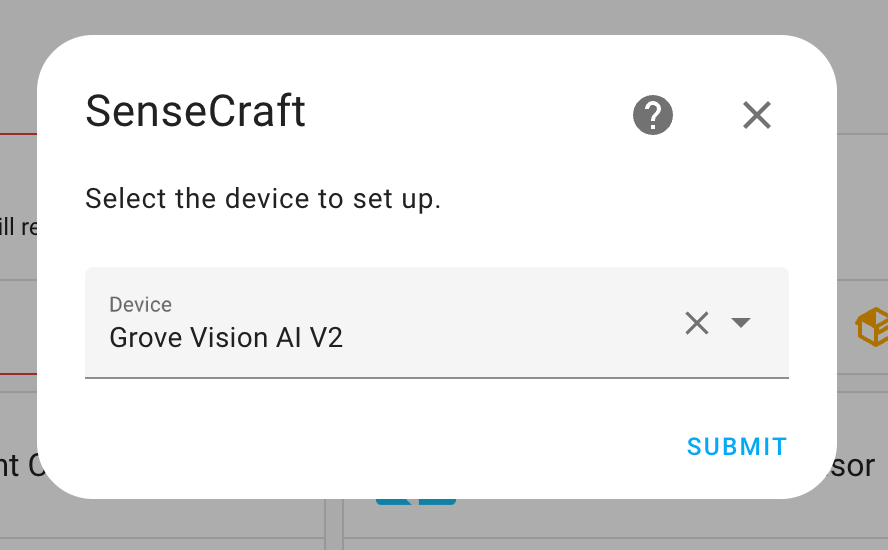Viewport: 888px width, 550px height.
Task: Click the 'Select the device to set up' text
Action: point(263,199)
